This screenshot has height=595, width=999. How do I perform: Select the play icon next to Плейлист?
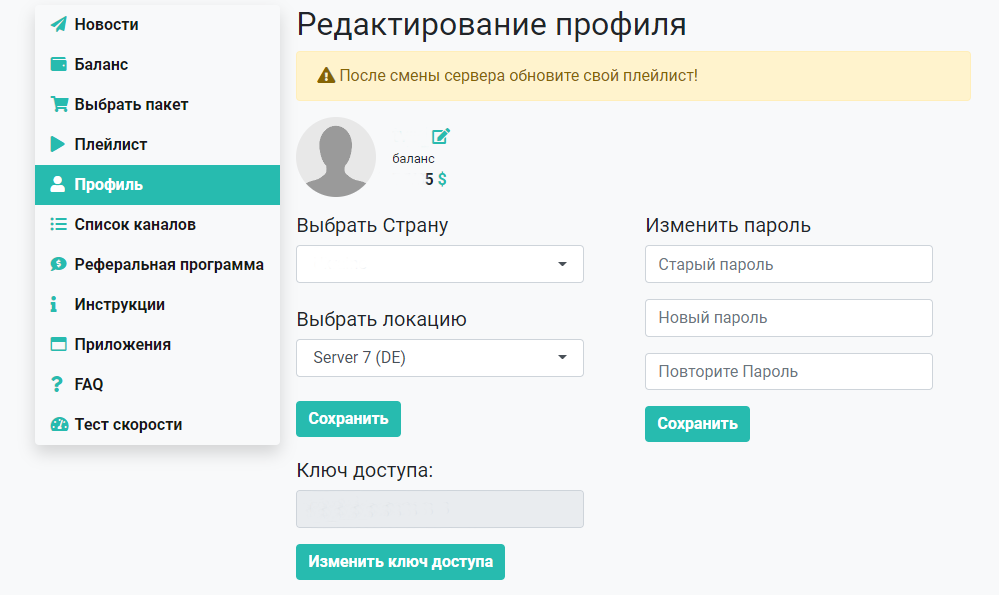(57, 144)
